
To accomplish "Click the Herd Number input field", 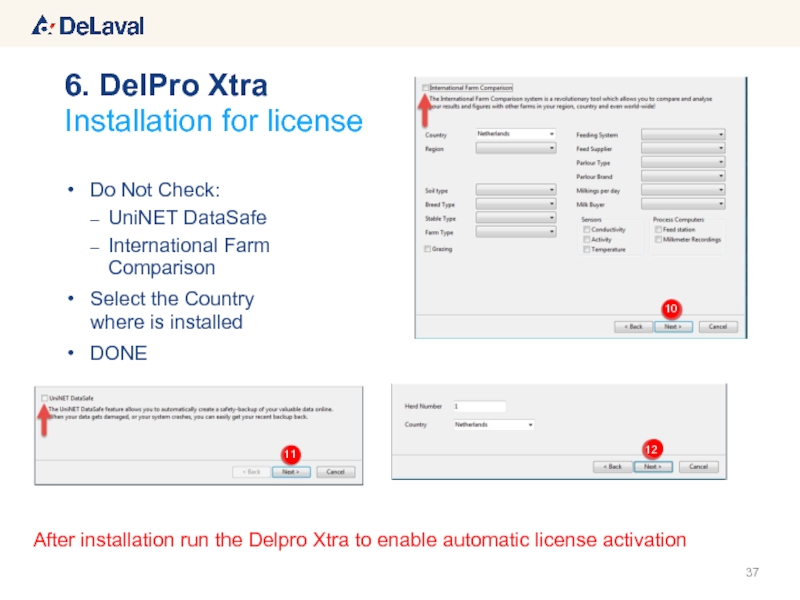I will [480, 406].
